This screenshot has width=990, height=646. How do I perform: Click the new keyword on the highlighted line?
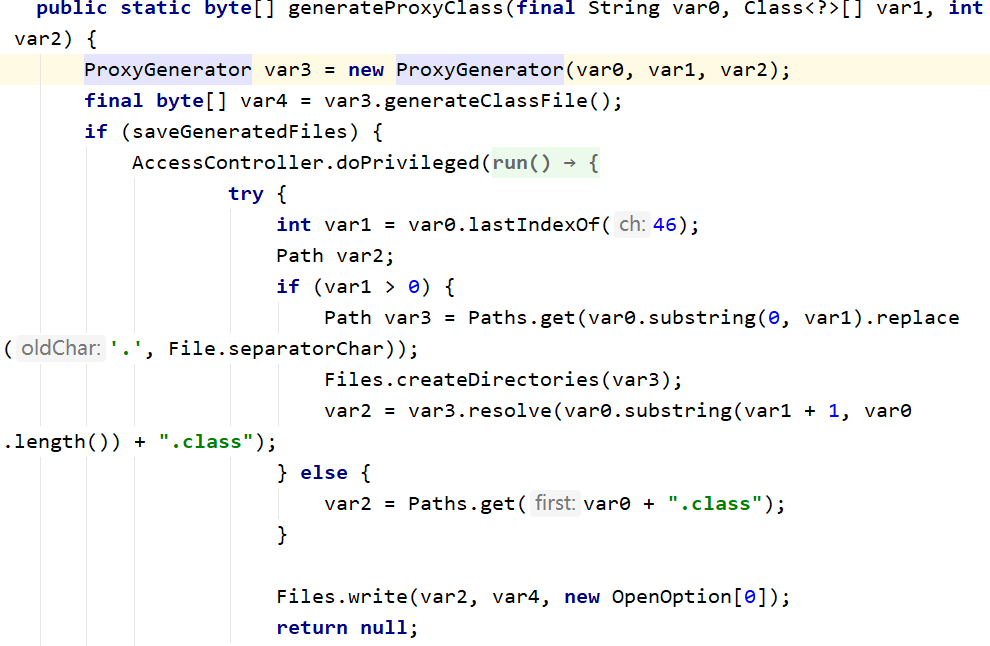[x=365, y=69]
